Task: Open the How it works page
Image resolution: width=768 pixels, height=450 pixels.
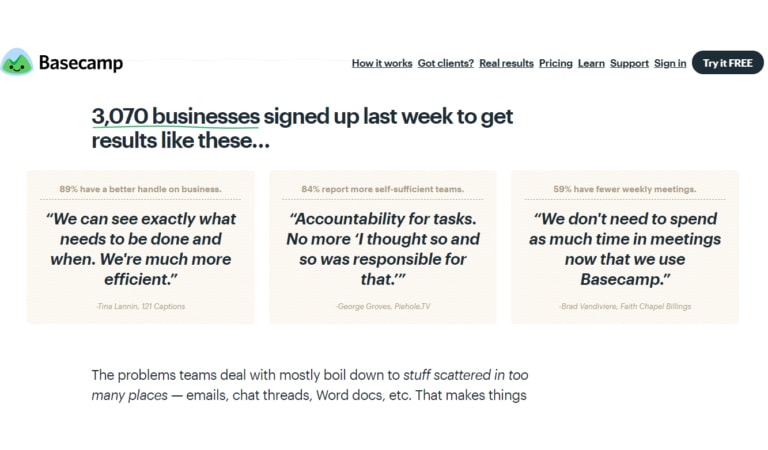Action: (x=382, y=63)
